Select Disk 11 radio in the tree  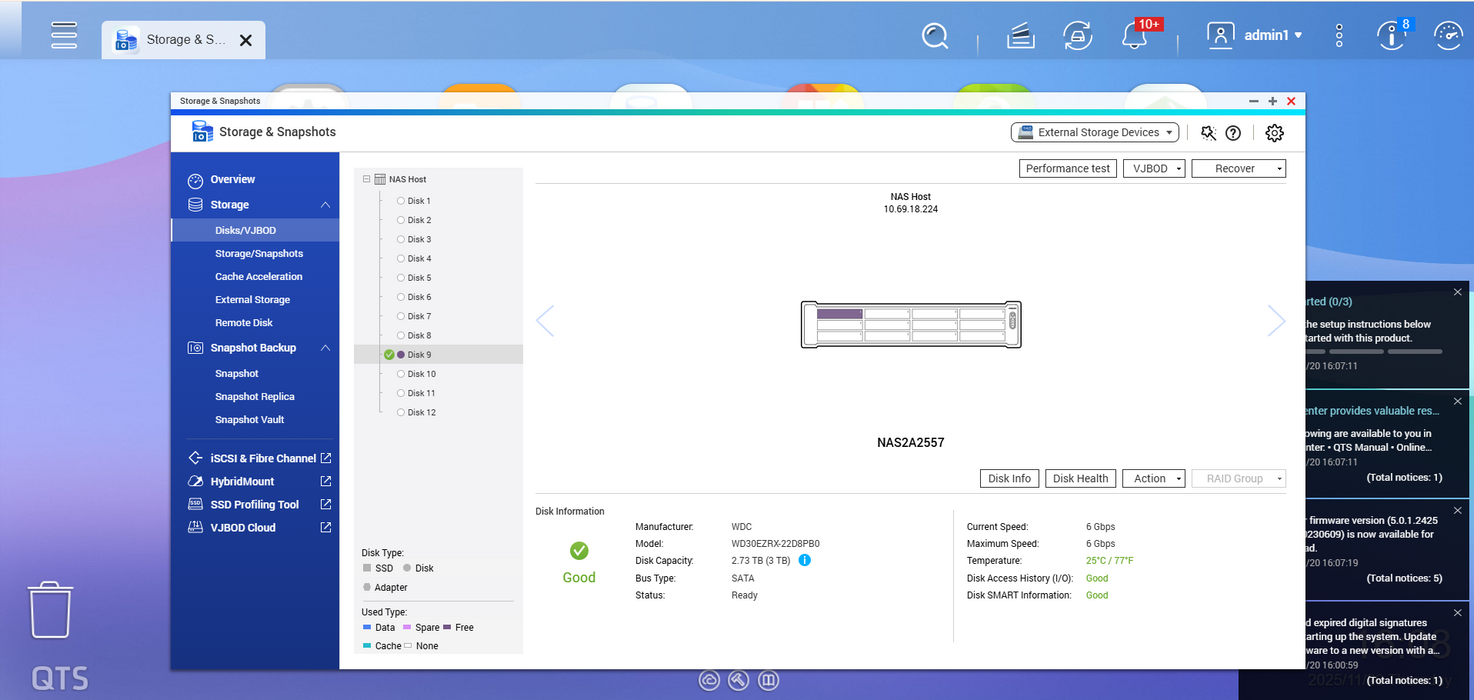[398, 393]
